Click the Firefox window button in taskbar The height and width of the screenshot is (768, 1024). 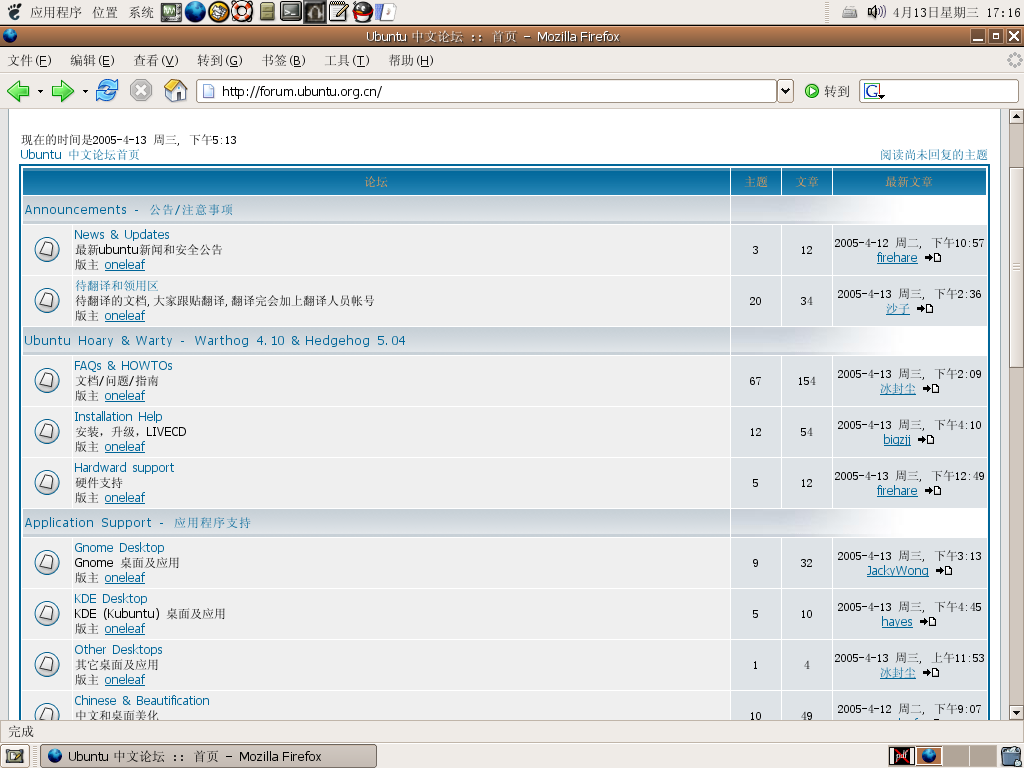pos(208,756)
